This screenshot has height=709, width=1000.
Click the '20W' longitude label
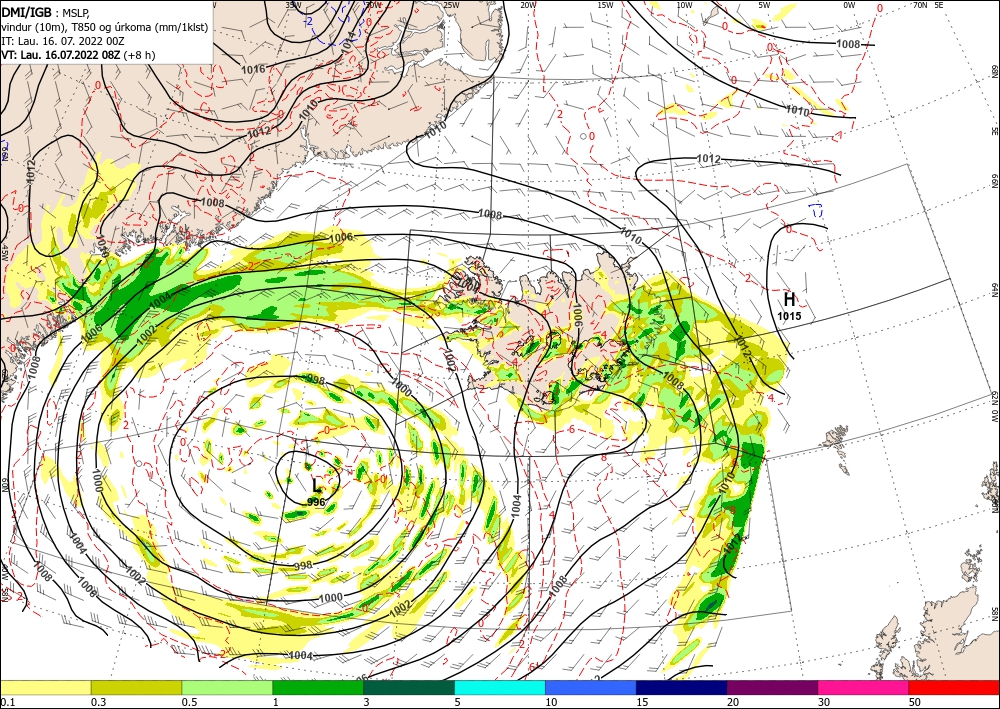pyautogui.click(x=528, y=5)
